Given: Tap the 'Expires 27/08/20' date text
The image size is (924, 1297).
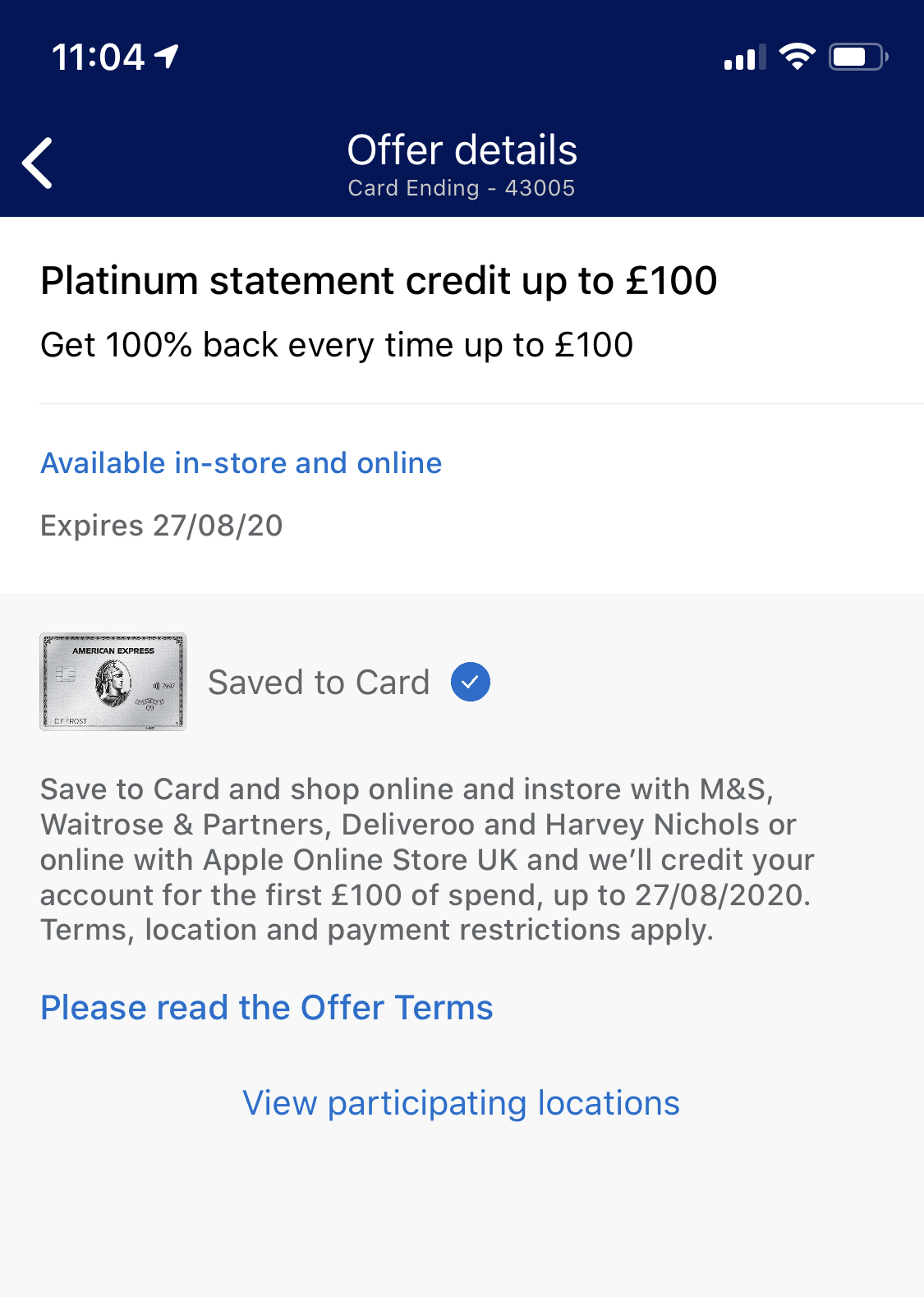Looking at the screenshot, I should 162,526.
